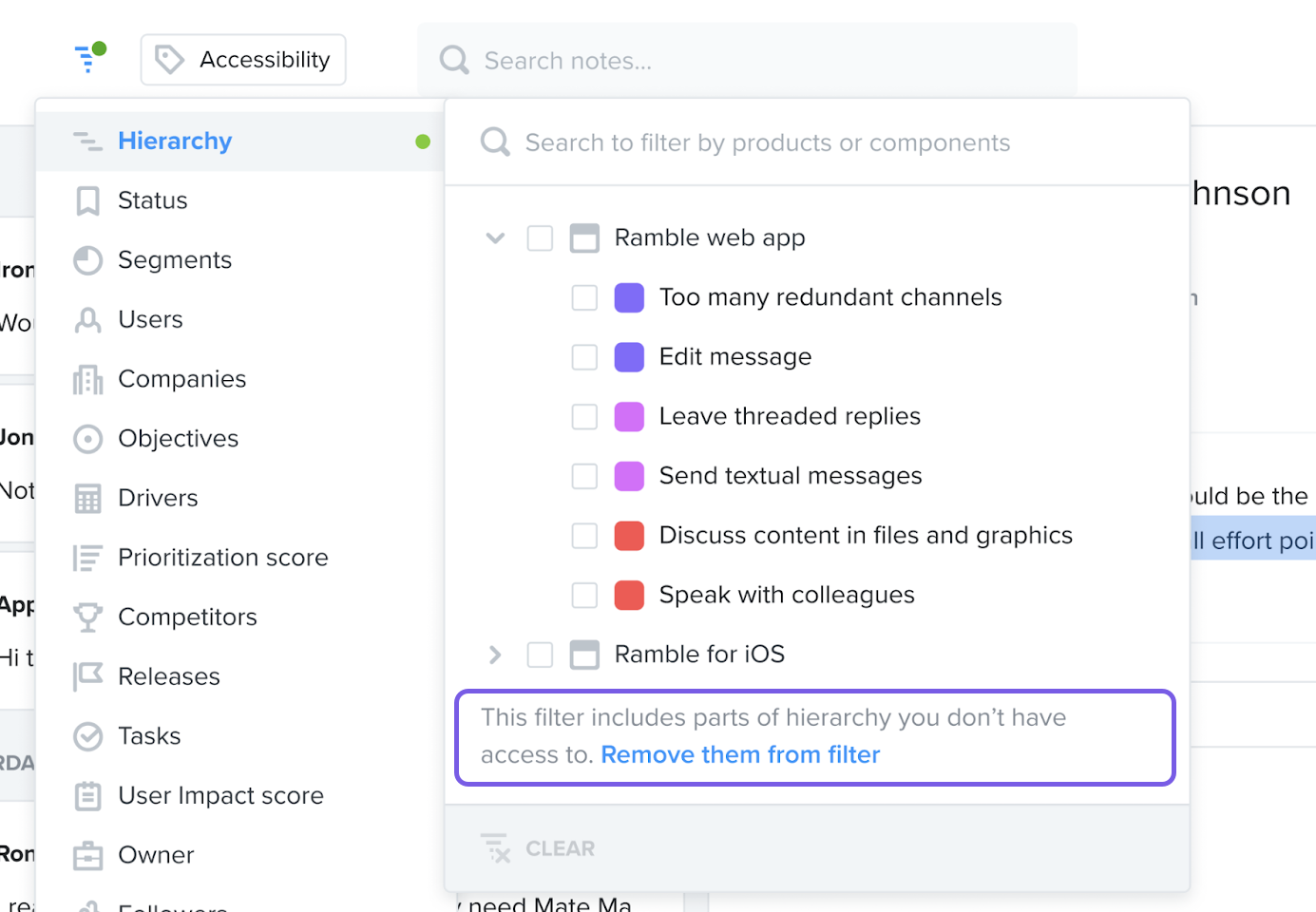Check Speak with colleagues checkbox

pos(584,596)
